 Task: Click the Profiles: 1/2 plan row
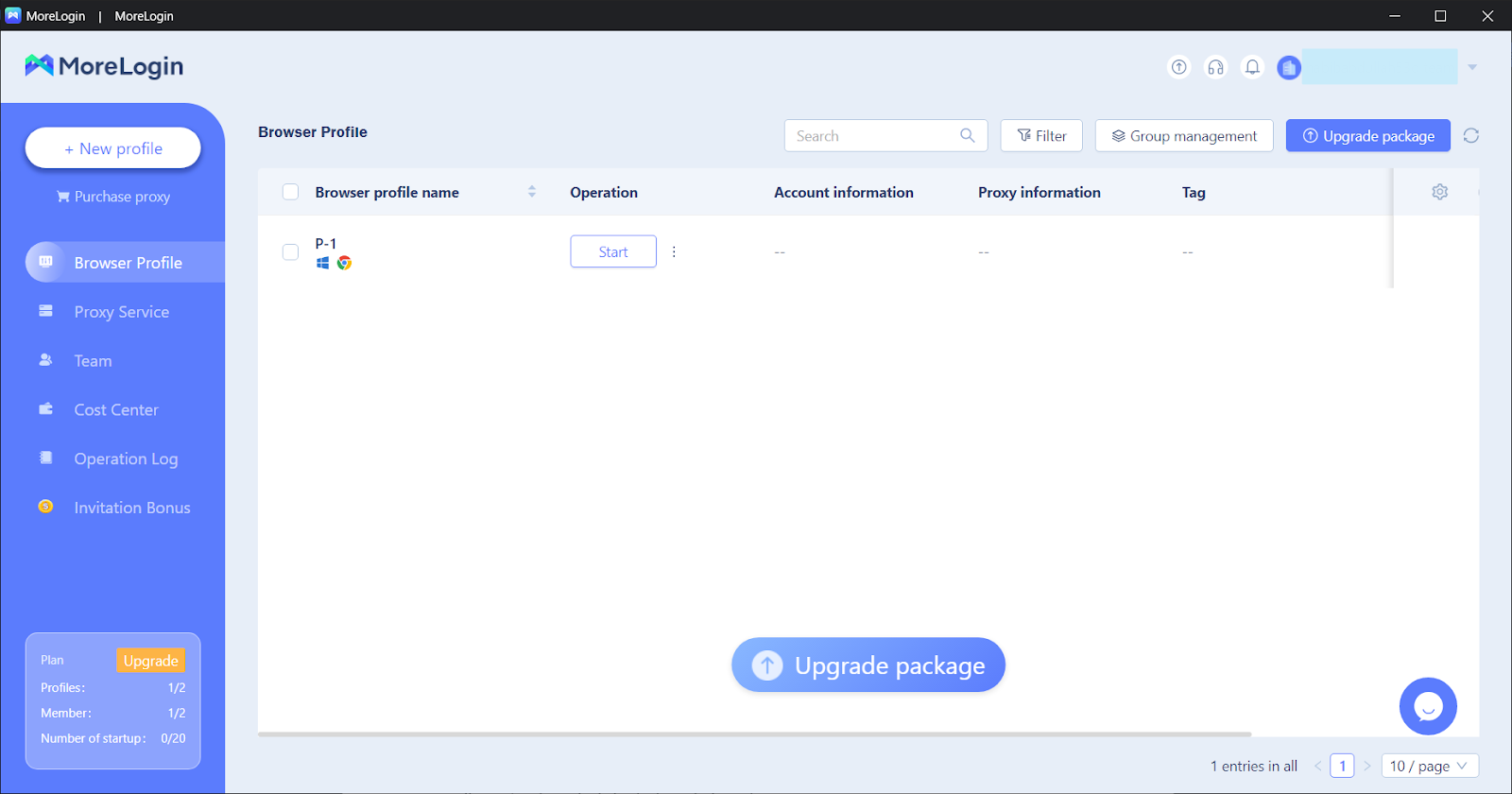click(112, 687)
